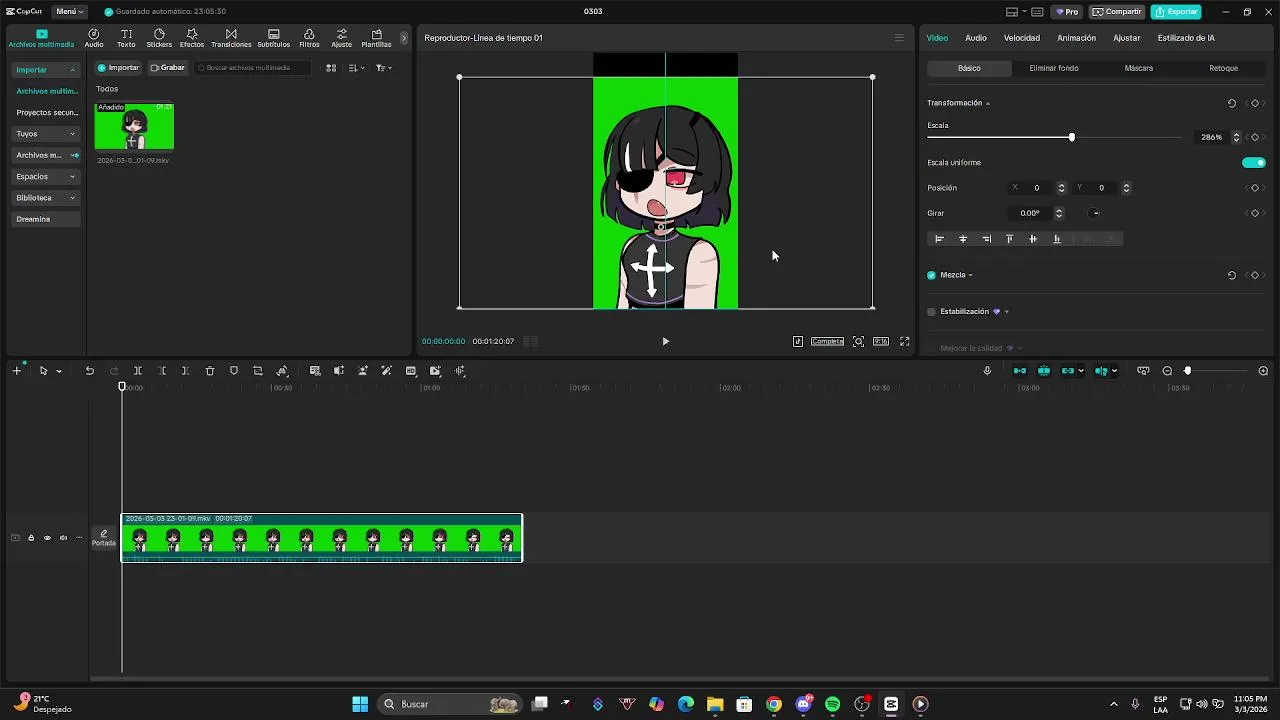Image resolution: width=1280 pixels, height=720 pixels.
Task: Enable the Estabilización checkbox
Action: pyautogui.click(x=932, y=312)
